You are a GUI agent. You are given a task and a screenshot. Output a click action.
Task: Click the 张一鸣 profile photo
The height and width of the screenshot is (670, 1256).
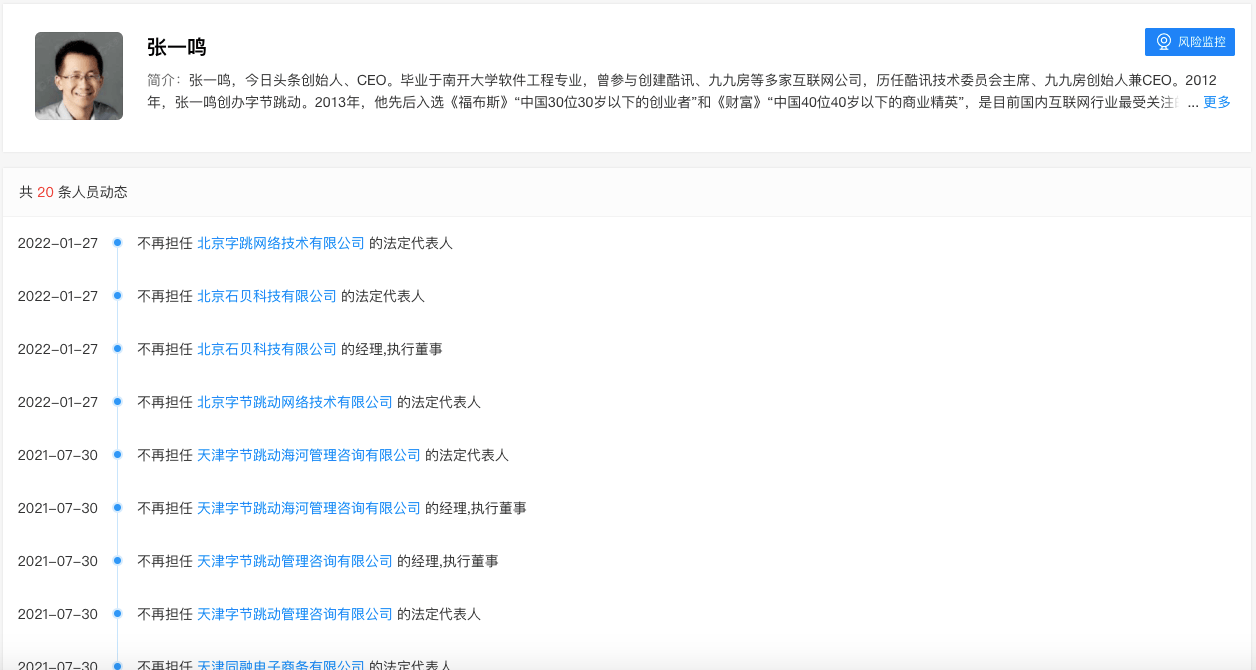click(79, 76)
